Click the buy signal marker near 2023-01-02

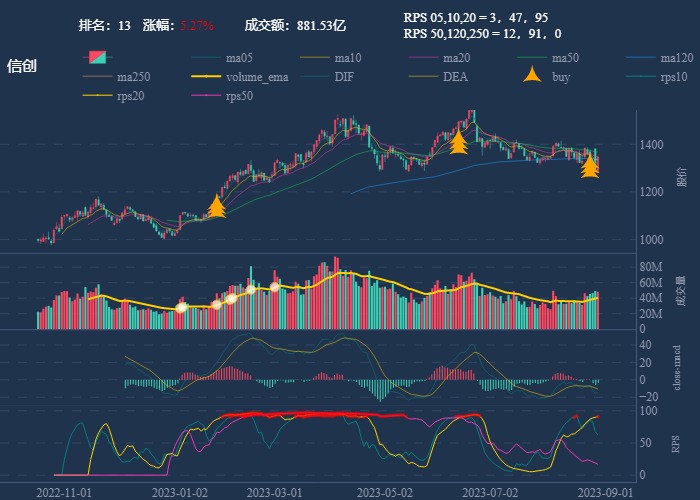point(216,207)
